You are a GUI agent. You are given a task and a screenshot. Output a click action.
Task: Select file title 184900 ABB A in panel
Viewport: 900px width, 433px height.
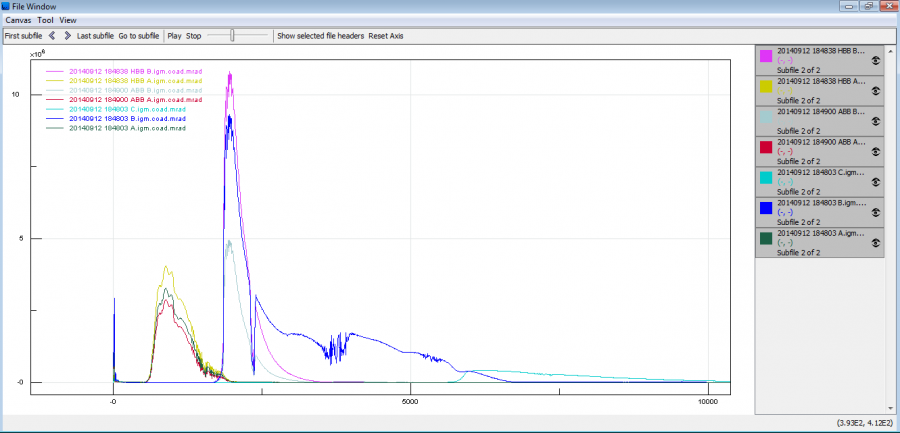(821, 142)
